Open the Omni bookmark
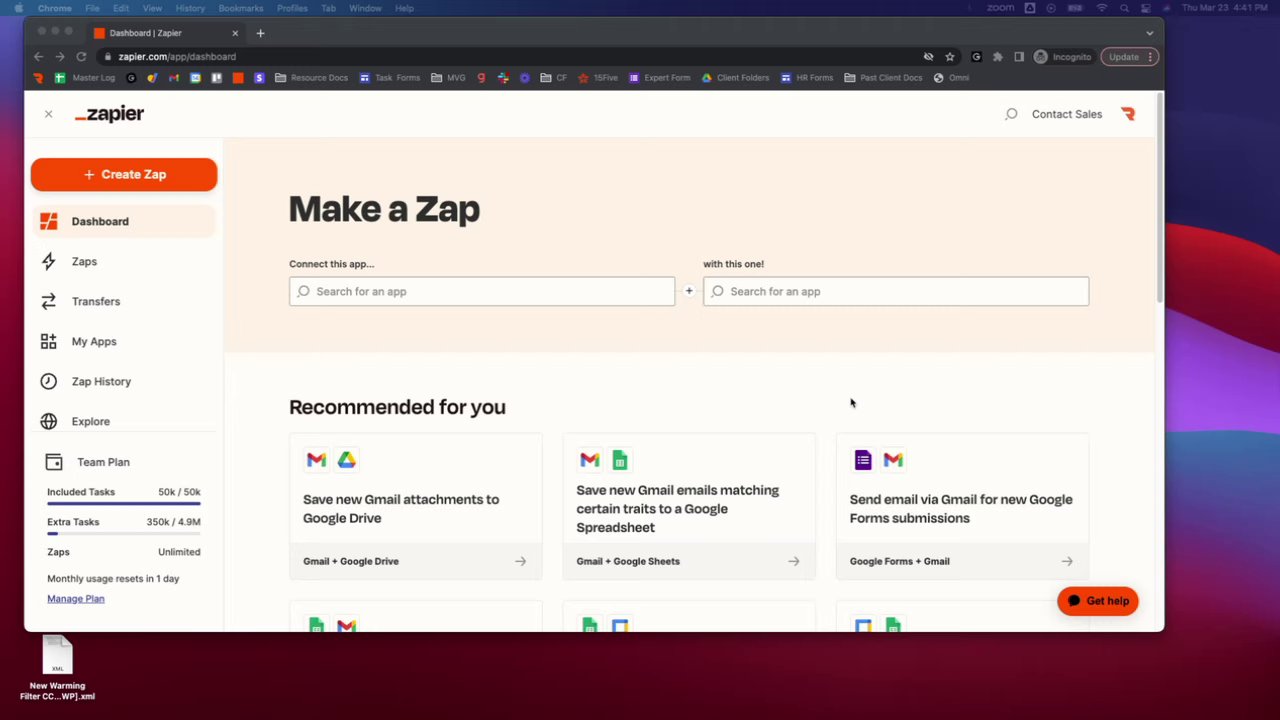Image resolution: width=1280 pixels, height=720 pixels. [951, 78]
